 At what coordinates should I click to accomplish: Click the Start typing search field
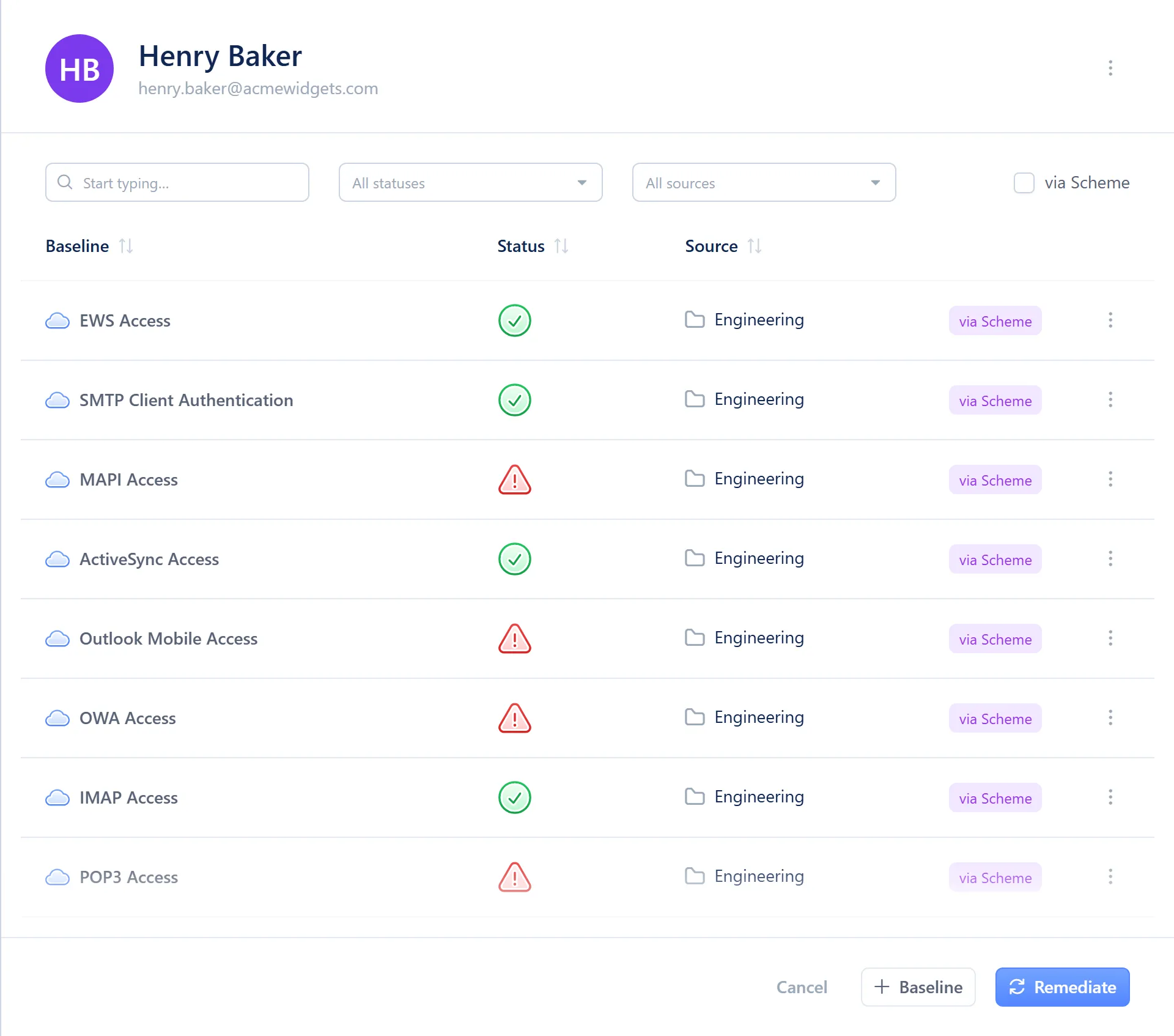[177, 182]
